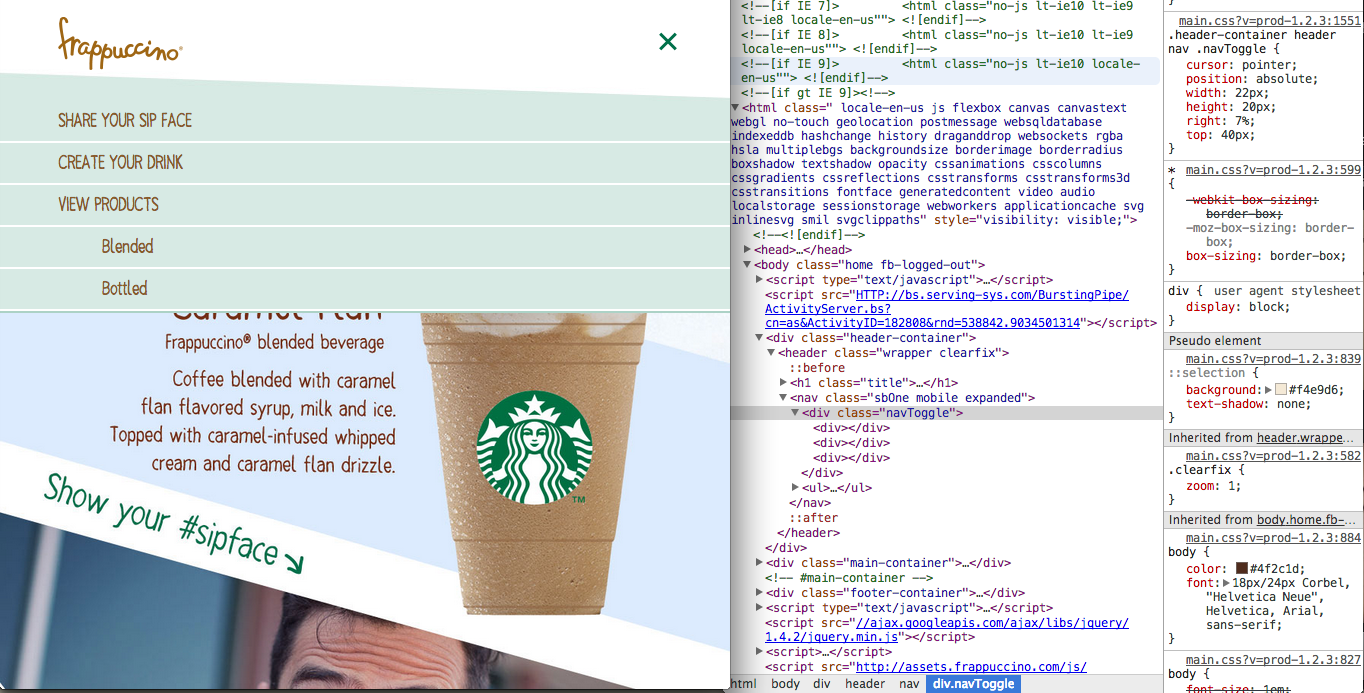Open main.css?v=prod-1.2.3:839 source link
Viewport: 1364px width, 693px height.
(1274, 359)
